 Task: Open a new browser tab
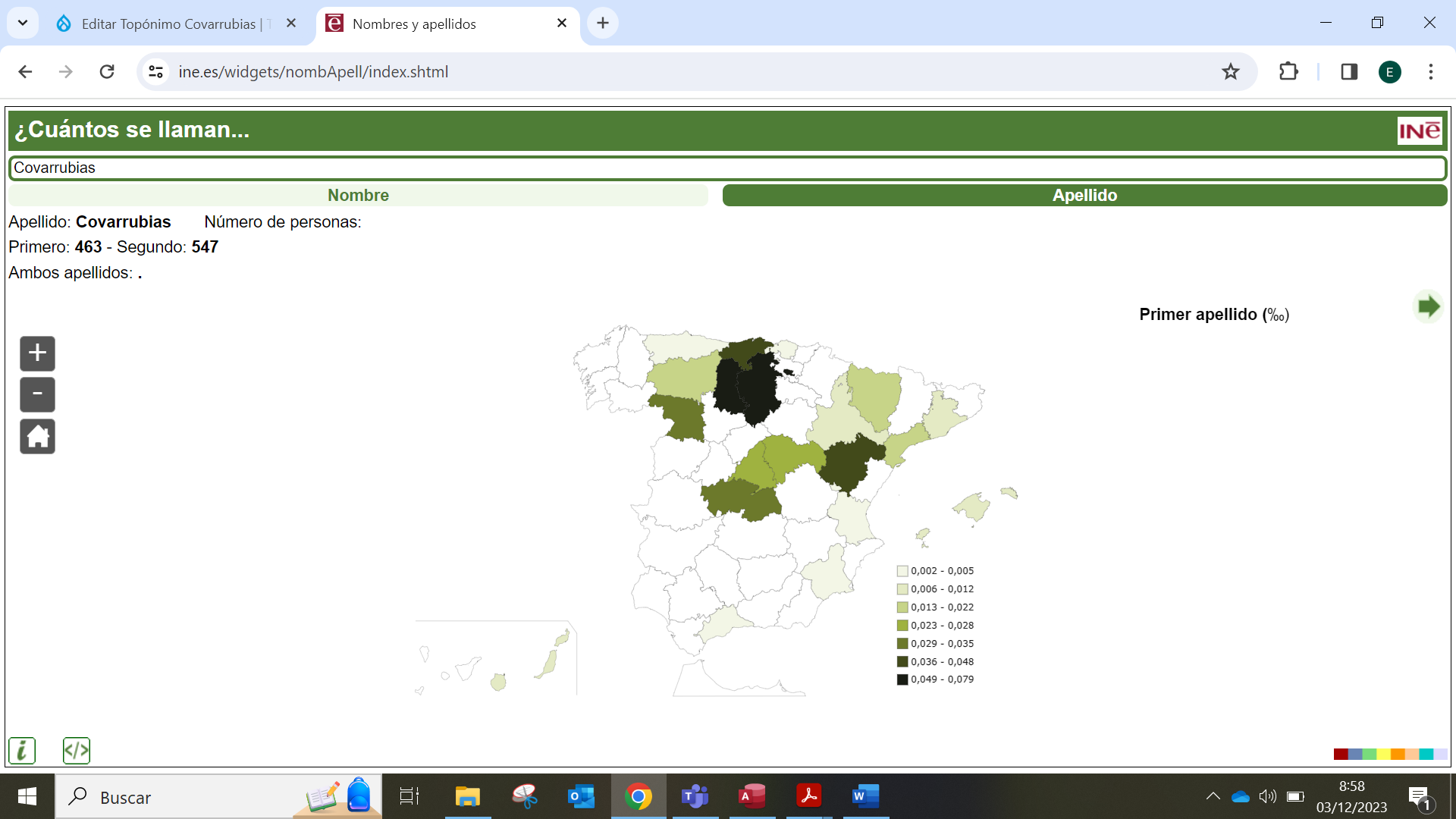(x=603, y=24)
